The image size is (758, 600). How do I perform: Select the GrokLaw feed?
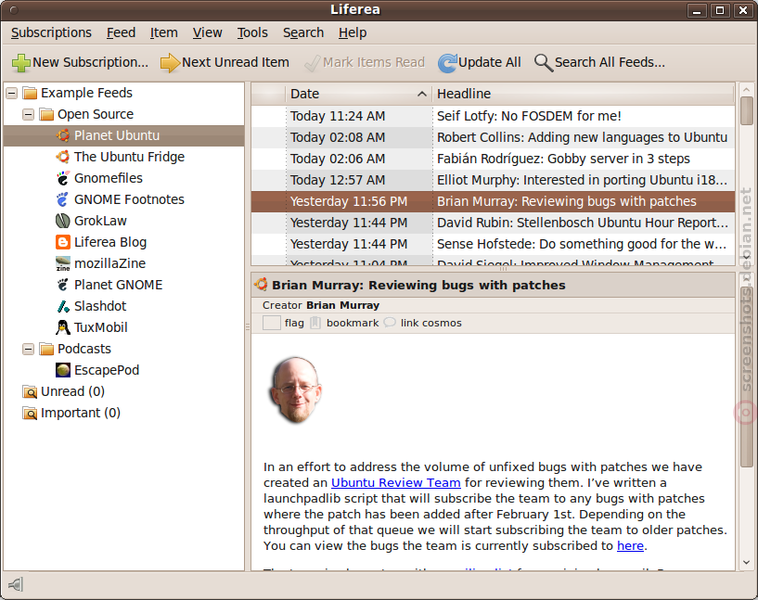pyautogui.click(x=100, y=220)
